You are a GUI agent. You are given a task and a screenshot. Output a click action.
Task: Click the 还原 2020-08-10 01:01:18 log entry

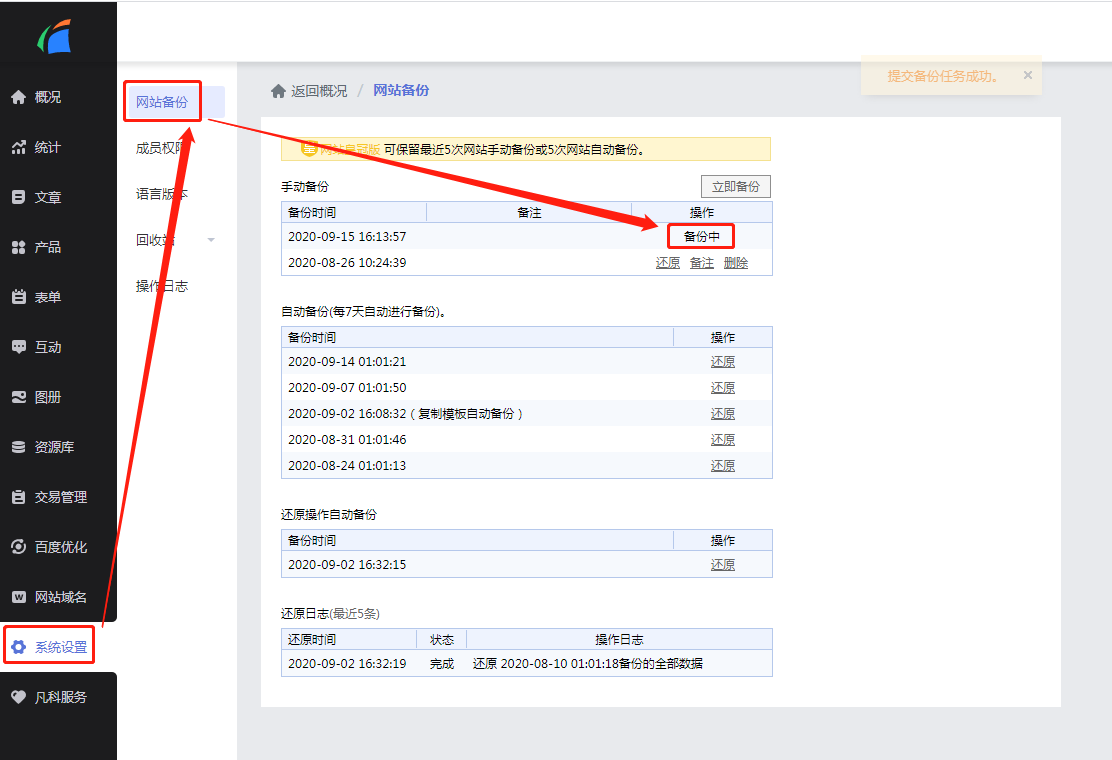(588, 664)
